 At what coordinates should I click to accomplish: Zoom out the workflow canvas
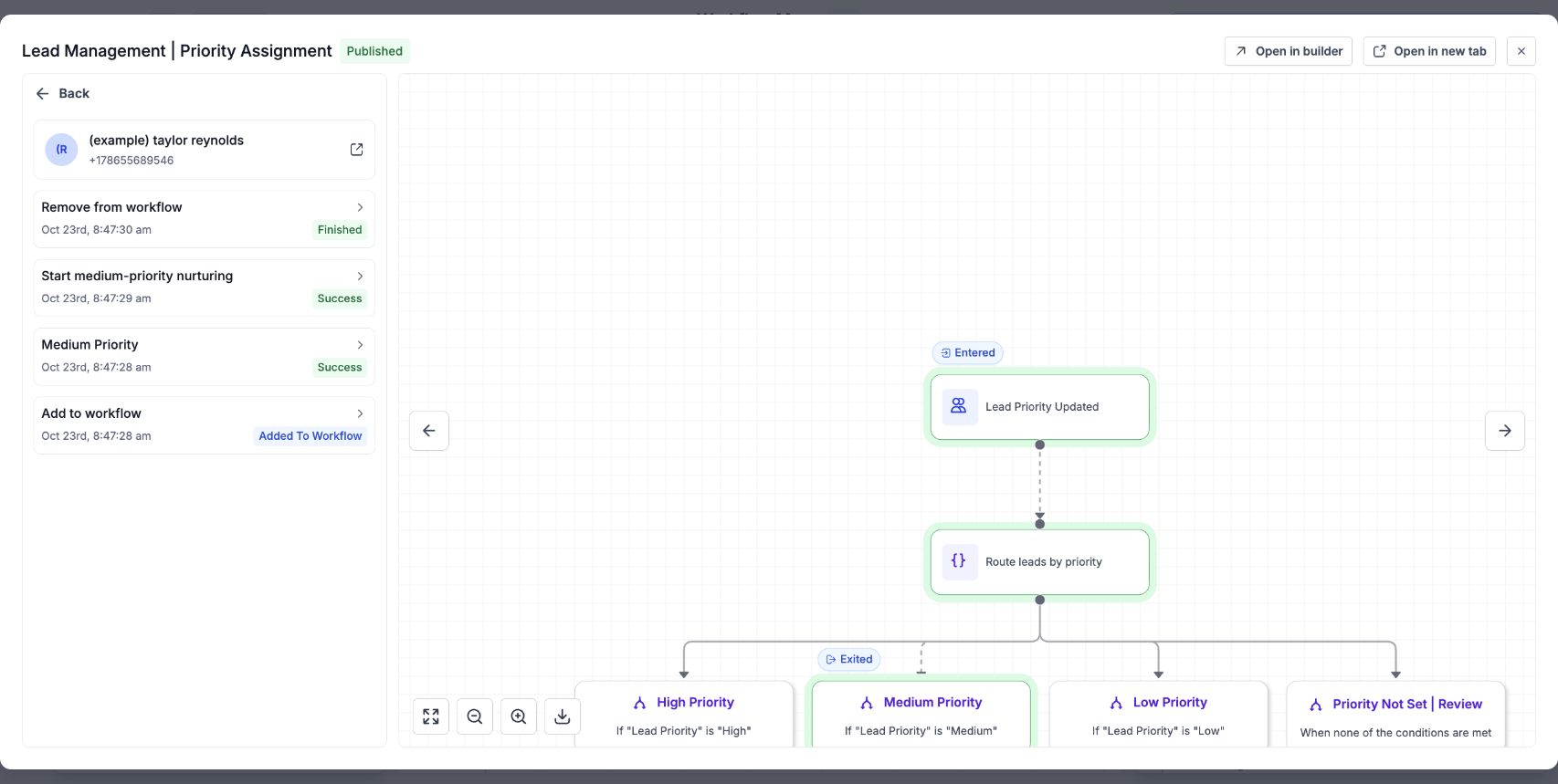pyautogui.click(x=475, y=716)
